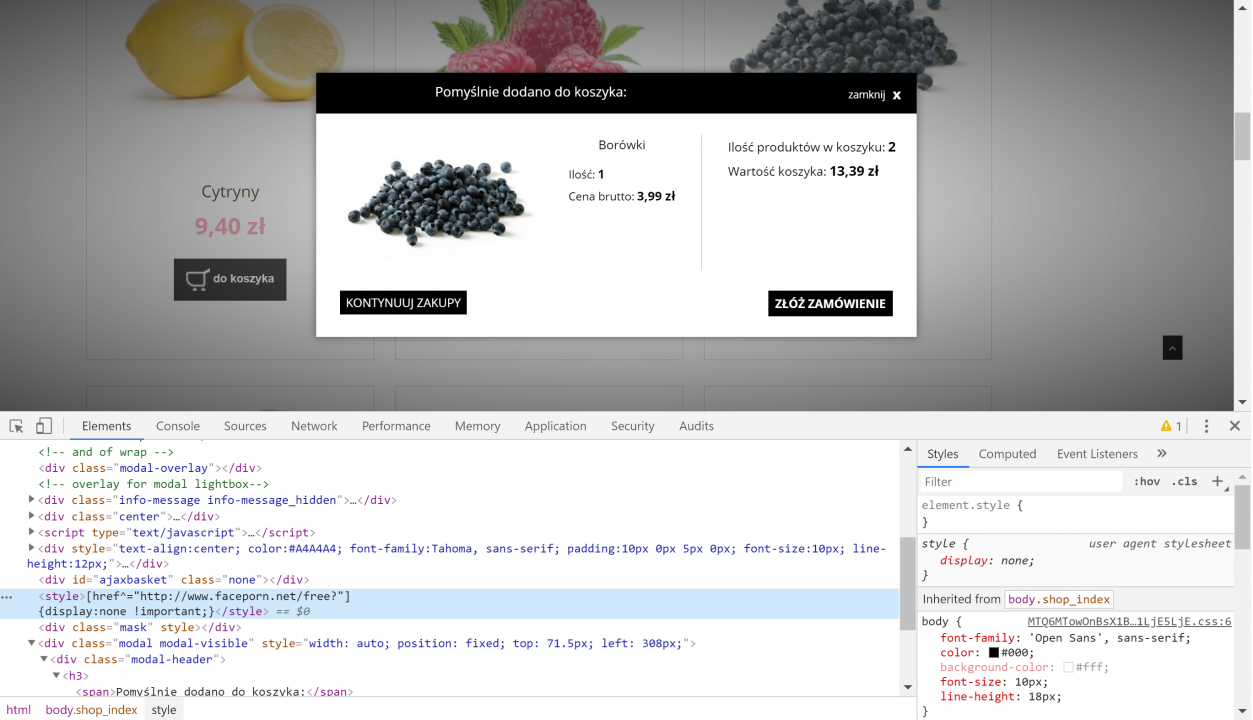Select html in the breadcrumb bar
This screenshot has width=1253, height=720.
(19, 710)
